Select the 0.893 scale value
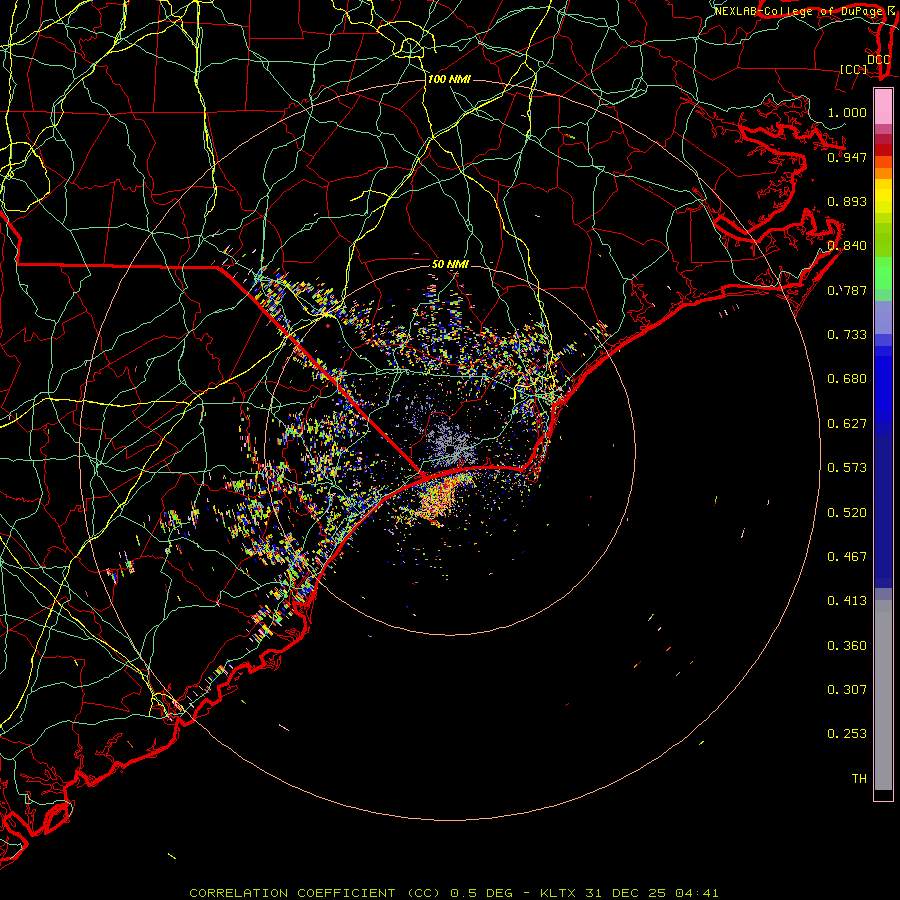 [847, 201]
